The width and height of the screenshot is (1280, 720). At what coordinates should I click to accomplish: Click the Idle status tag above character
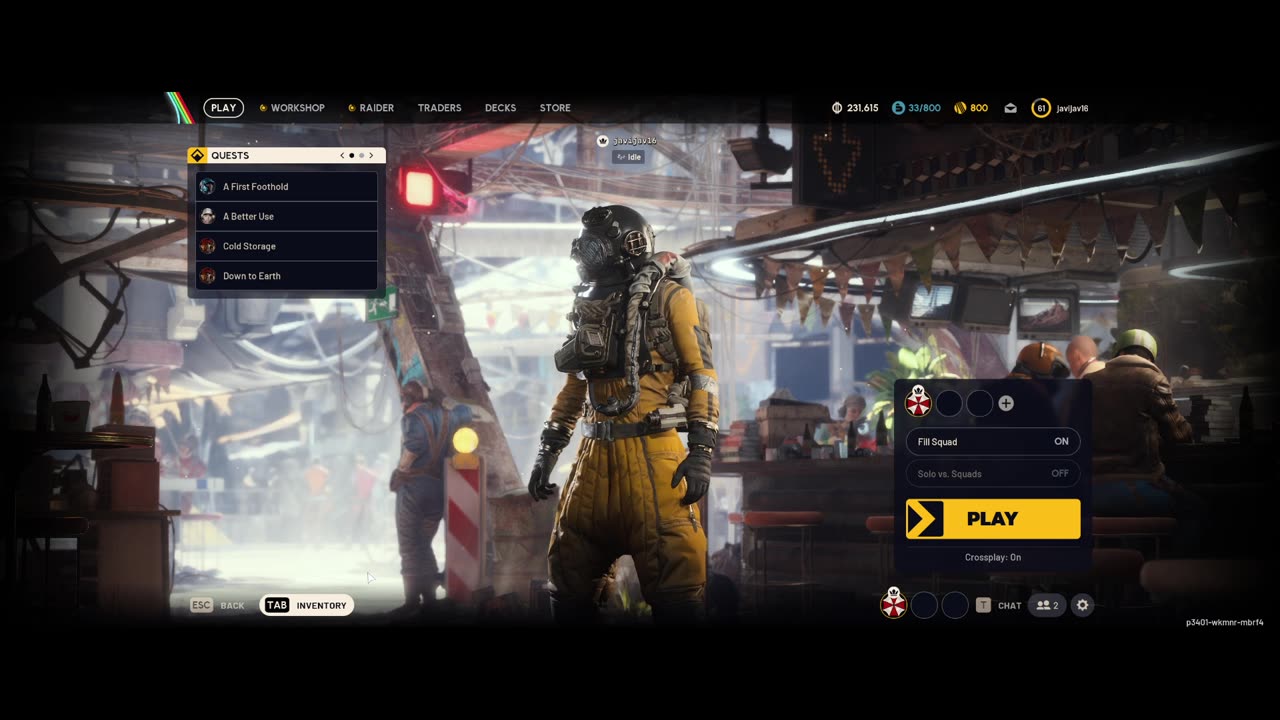pyautogui.click(x=629, y=157)
